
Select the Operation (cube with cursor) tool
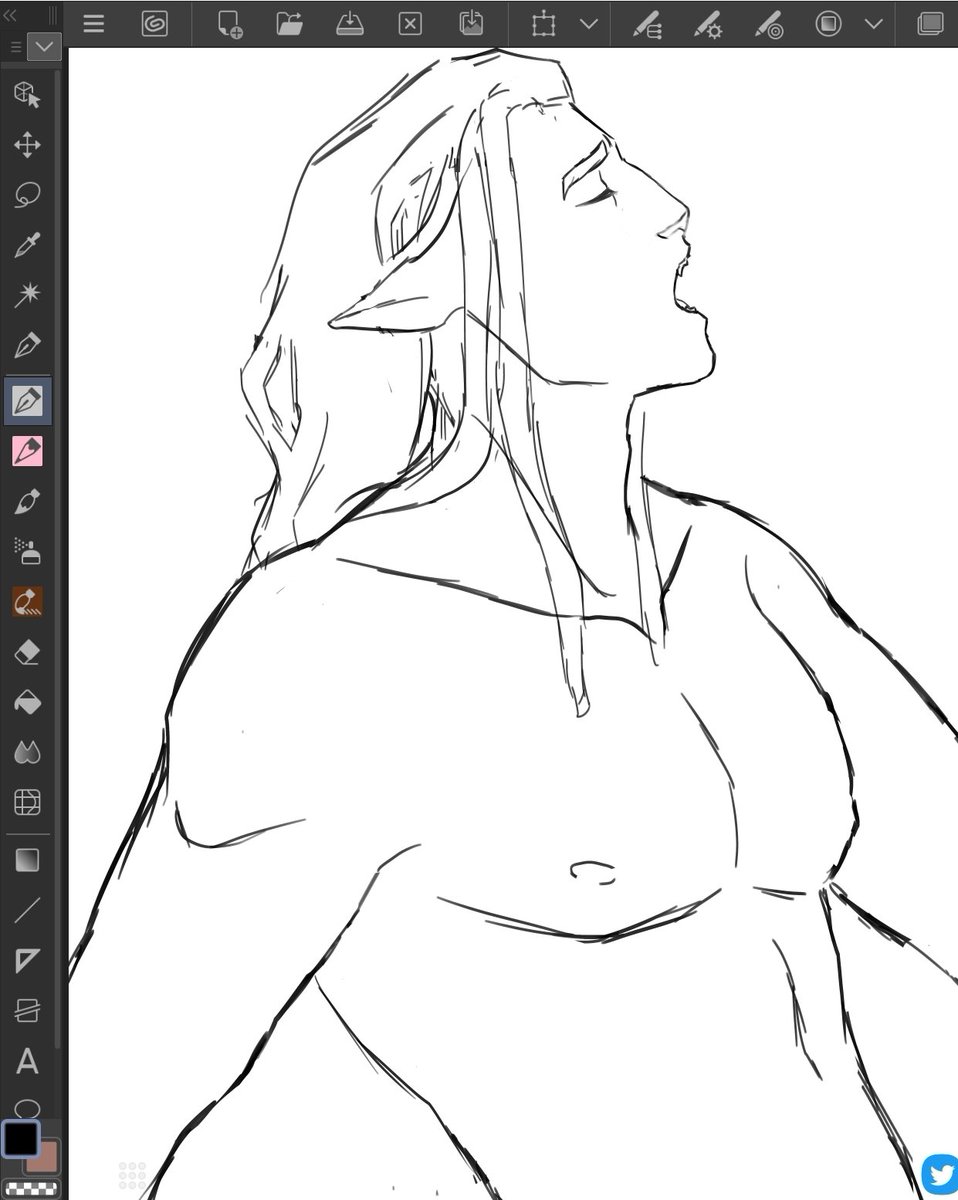click(27, 95)
